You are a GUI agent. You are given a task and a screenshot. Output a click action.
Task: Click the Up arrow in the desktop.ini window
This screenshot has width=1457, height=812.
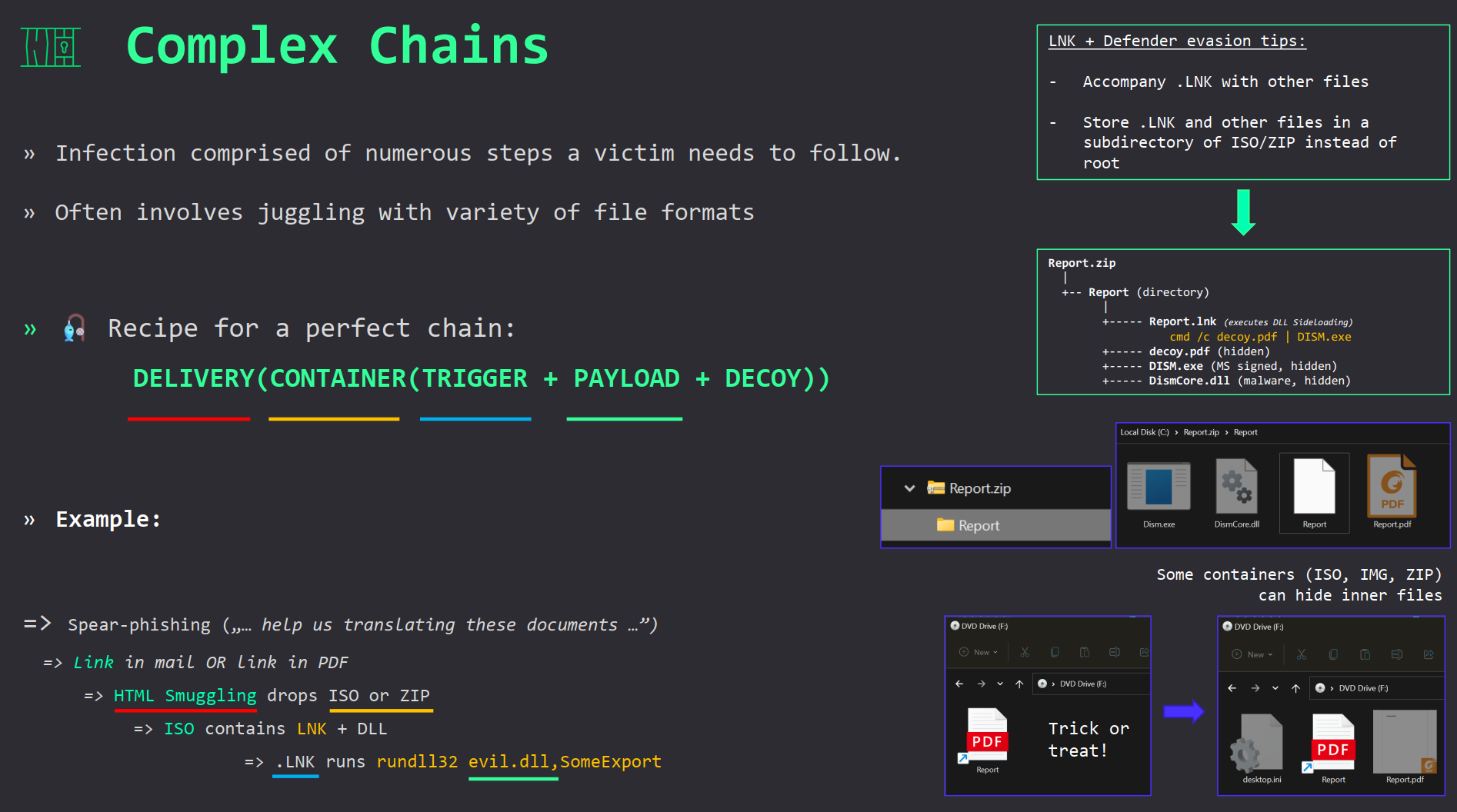tap(1295, 688)
